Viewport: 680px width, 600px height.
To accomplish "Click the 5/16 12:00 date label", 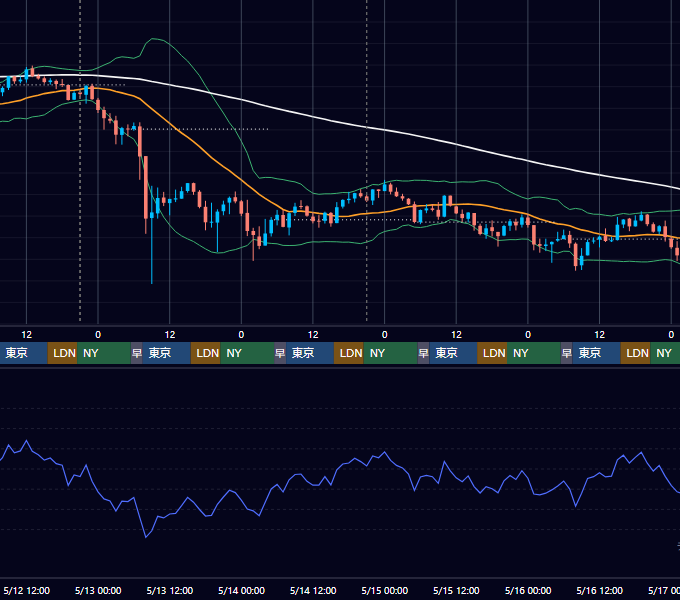I will (x=599, y=590).
